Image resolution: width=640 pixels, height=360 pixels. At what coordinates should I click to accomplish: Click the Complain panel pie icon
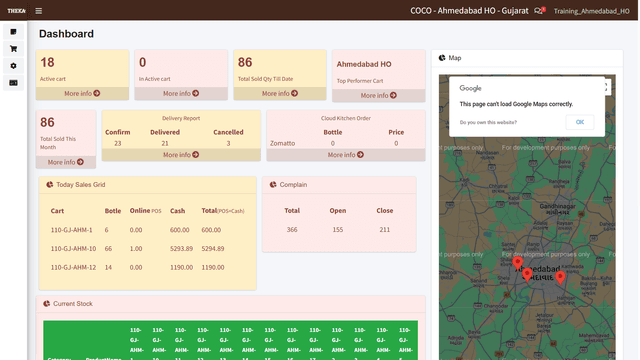(273, 184)
